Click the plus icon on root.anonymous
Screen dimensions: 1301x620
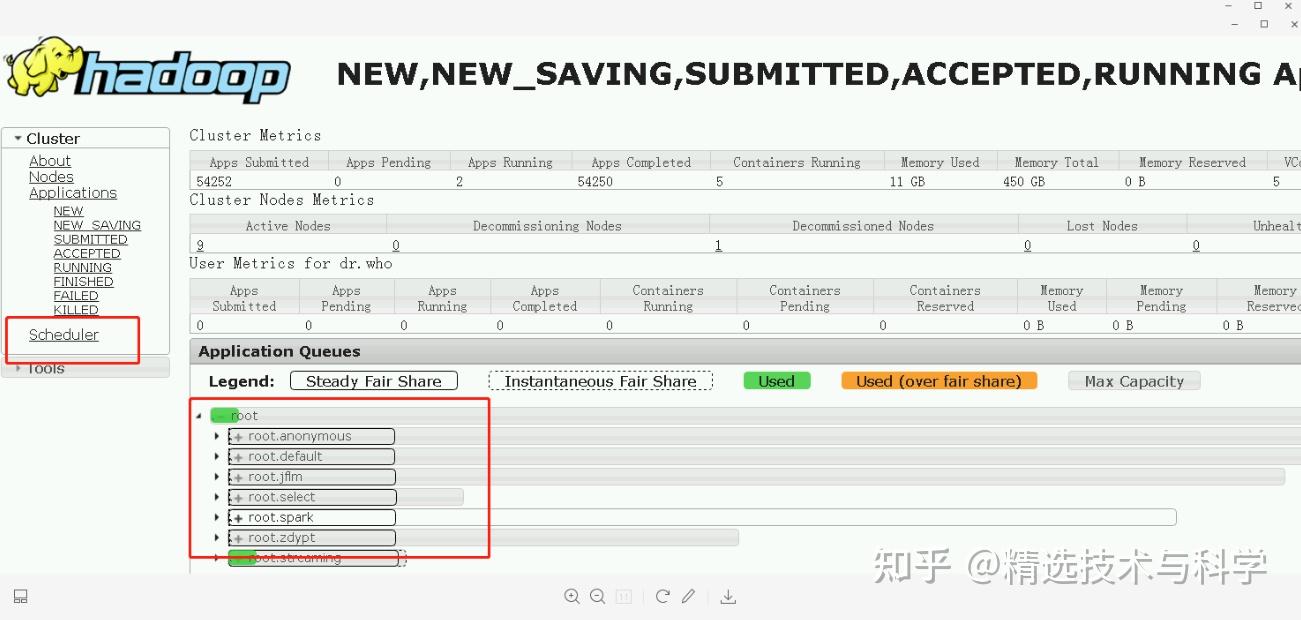(x=238, y=437)
